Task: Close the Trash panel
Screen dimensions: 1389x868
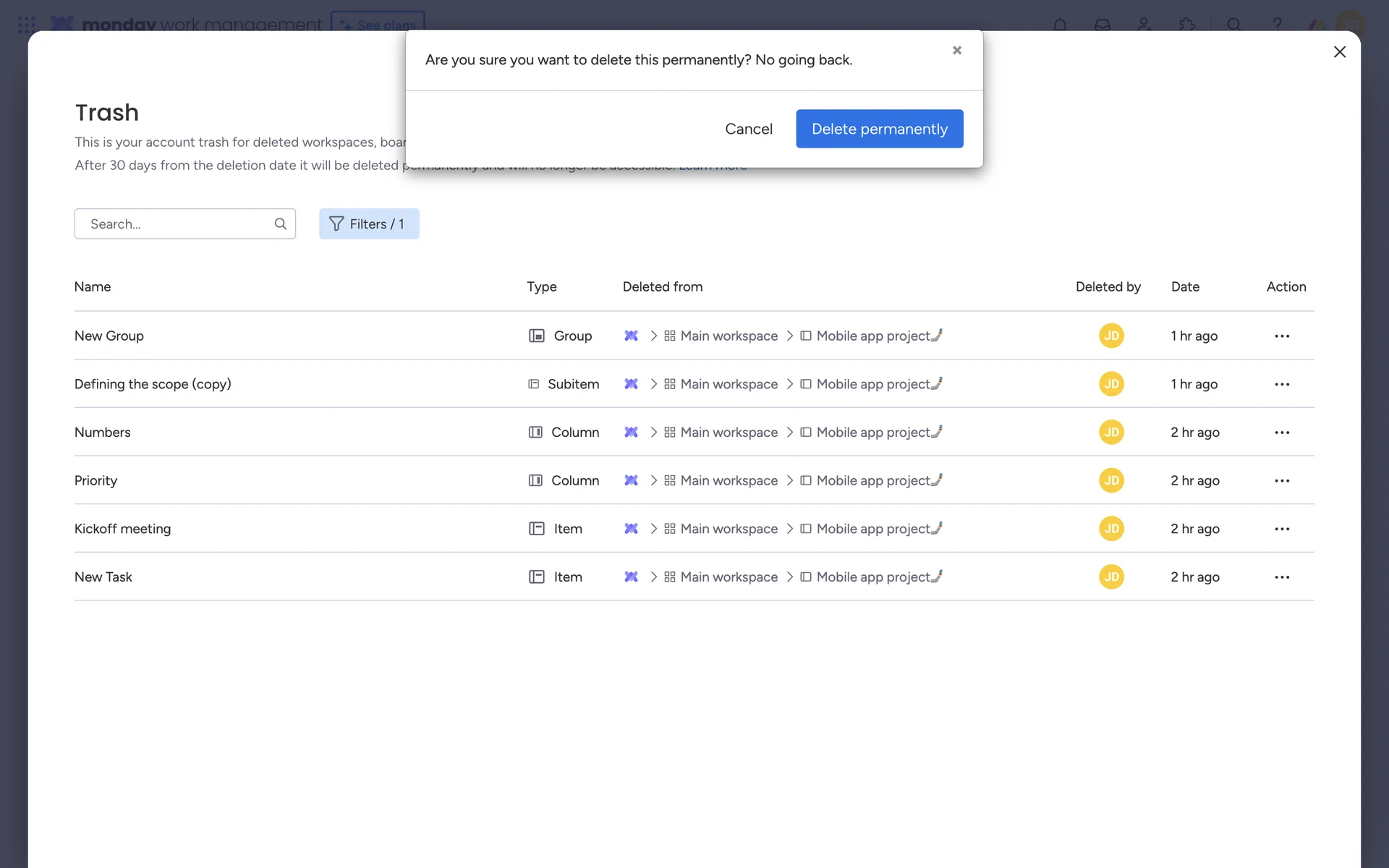Action: click(x=1339, y=52)
